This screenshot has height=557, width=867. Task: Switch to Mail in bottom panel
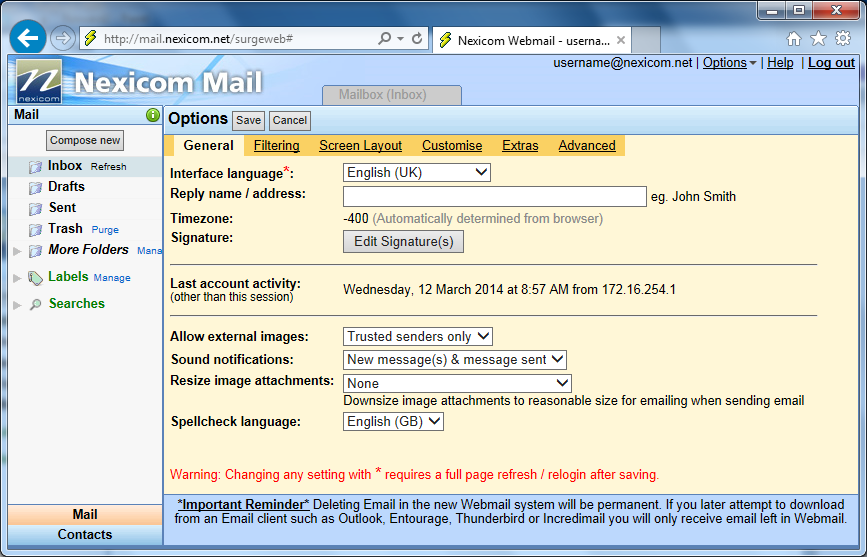(85, 514)
